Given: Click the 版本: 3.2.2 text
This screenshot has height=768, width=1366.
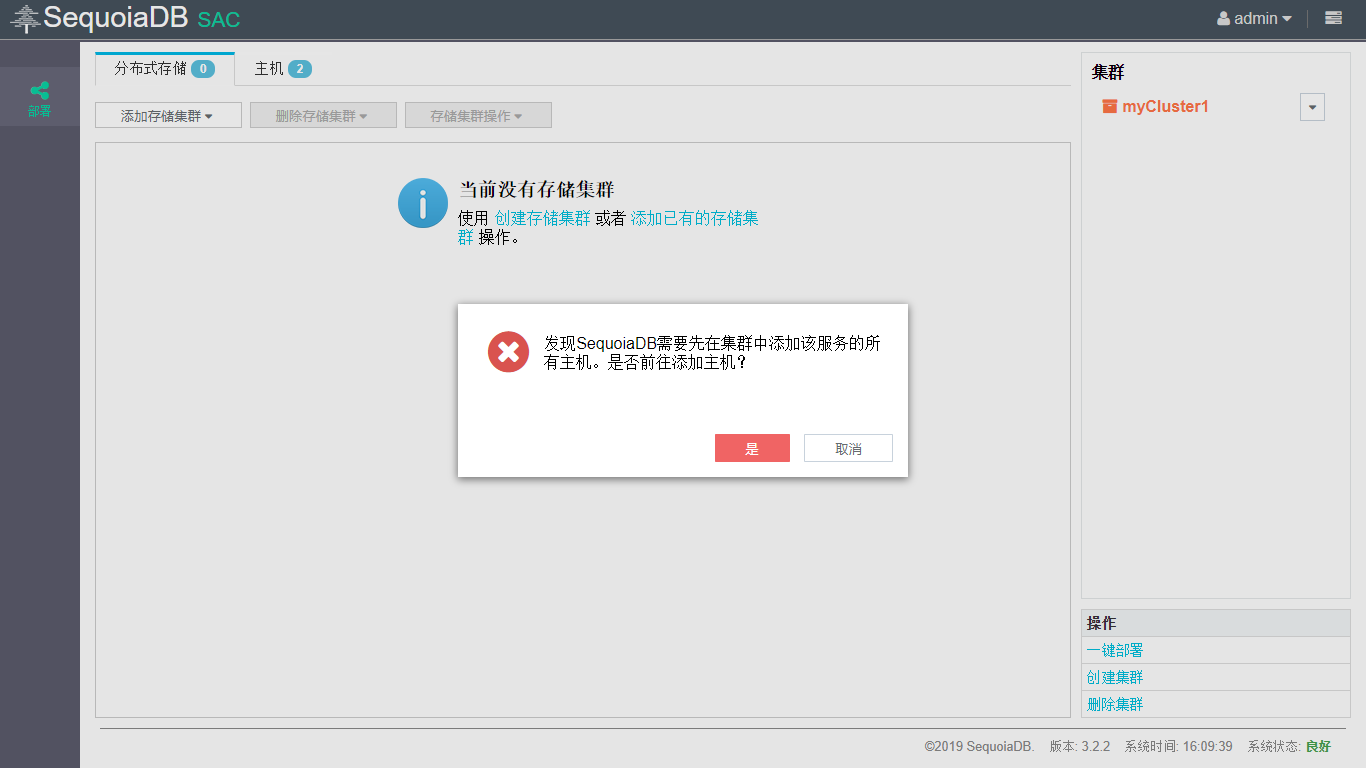Looking at the screenshot, I should [1080, 746].
